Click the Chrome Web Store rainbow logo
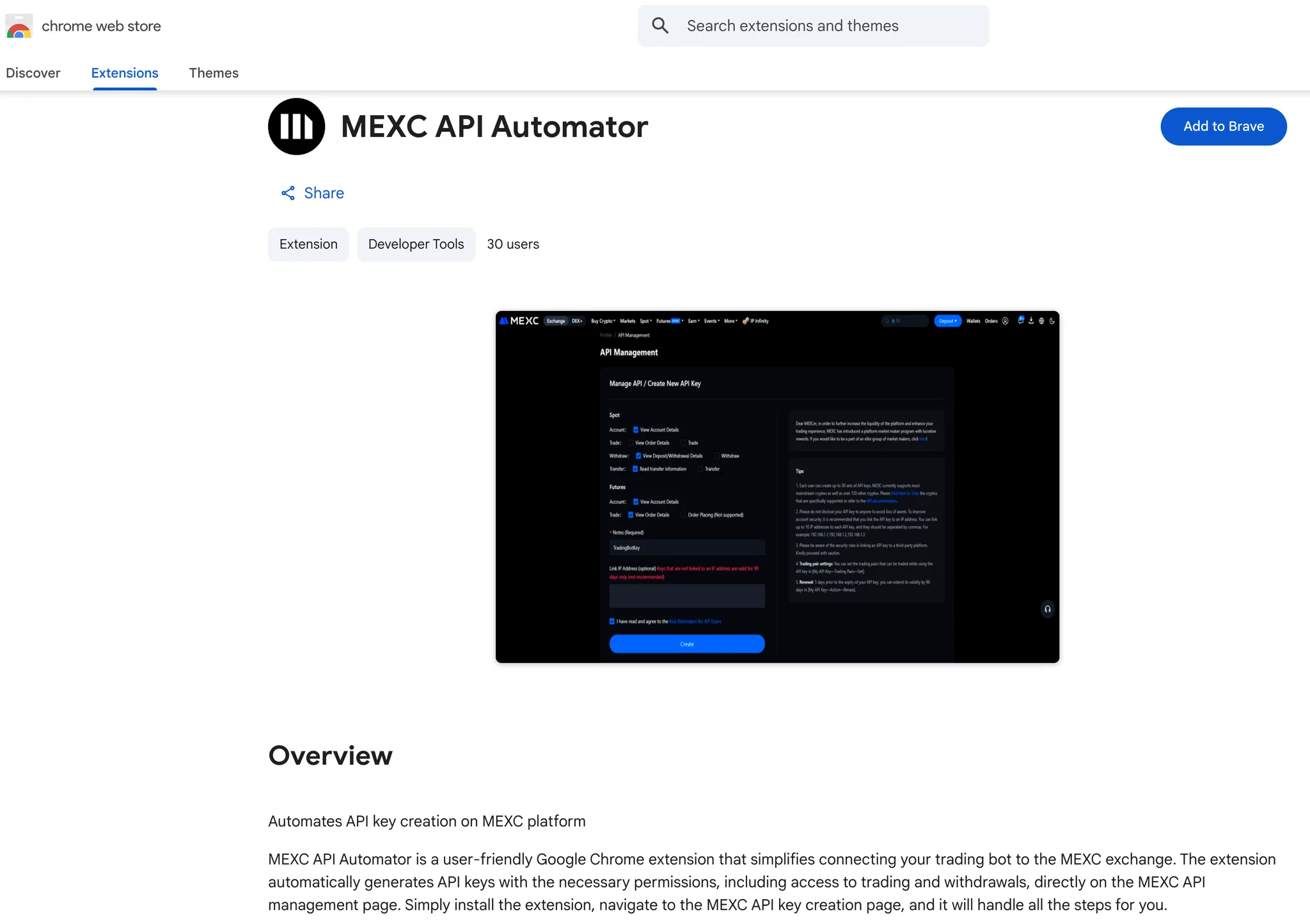 19,27
